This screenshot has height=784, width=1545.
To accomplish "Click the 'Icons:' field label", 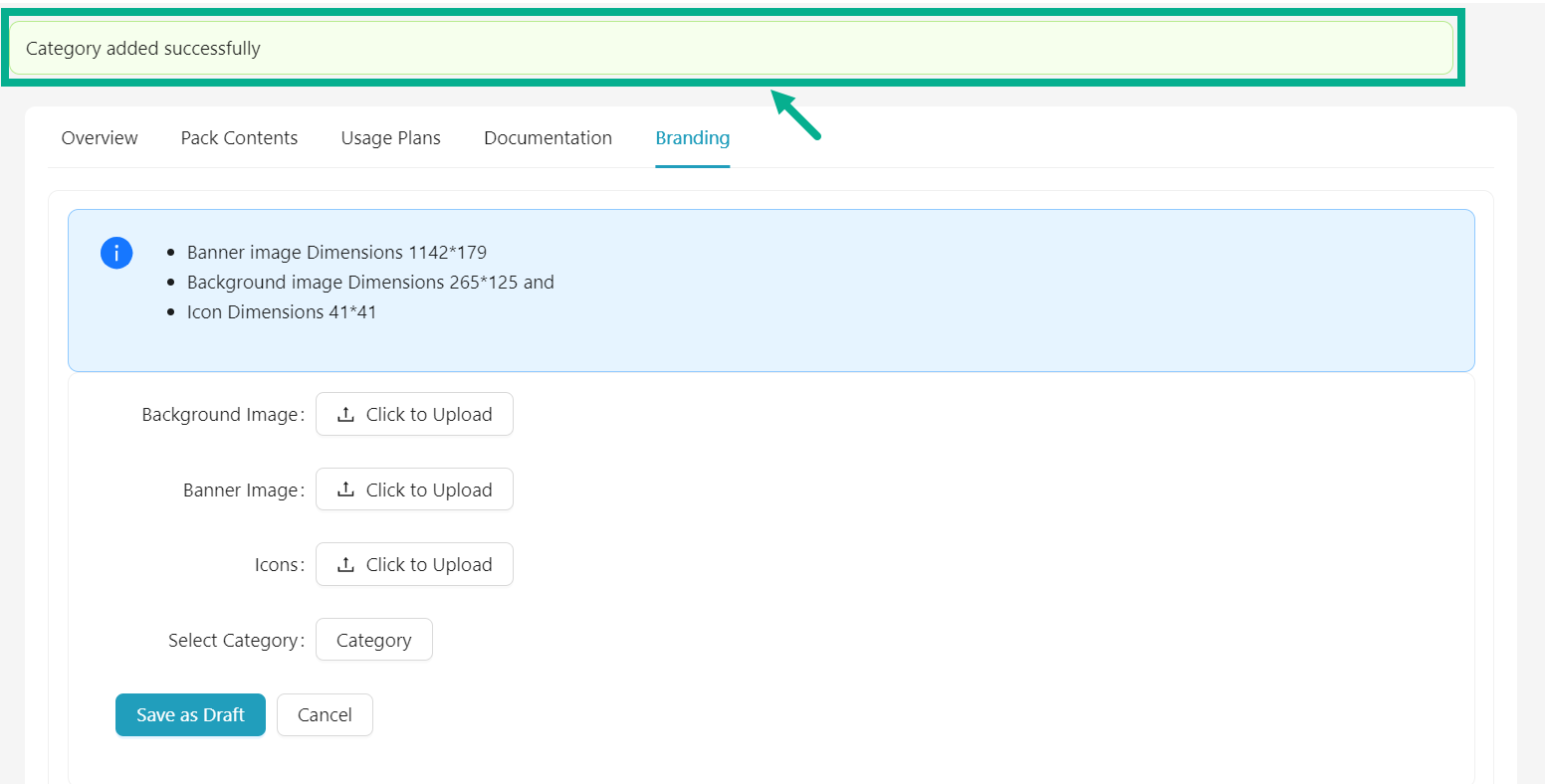I will tap(279, 565).
